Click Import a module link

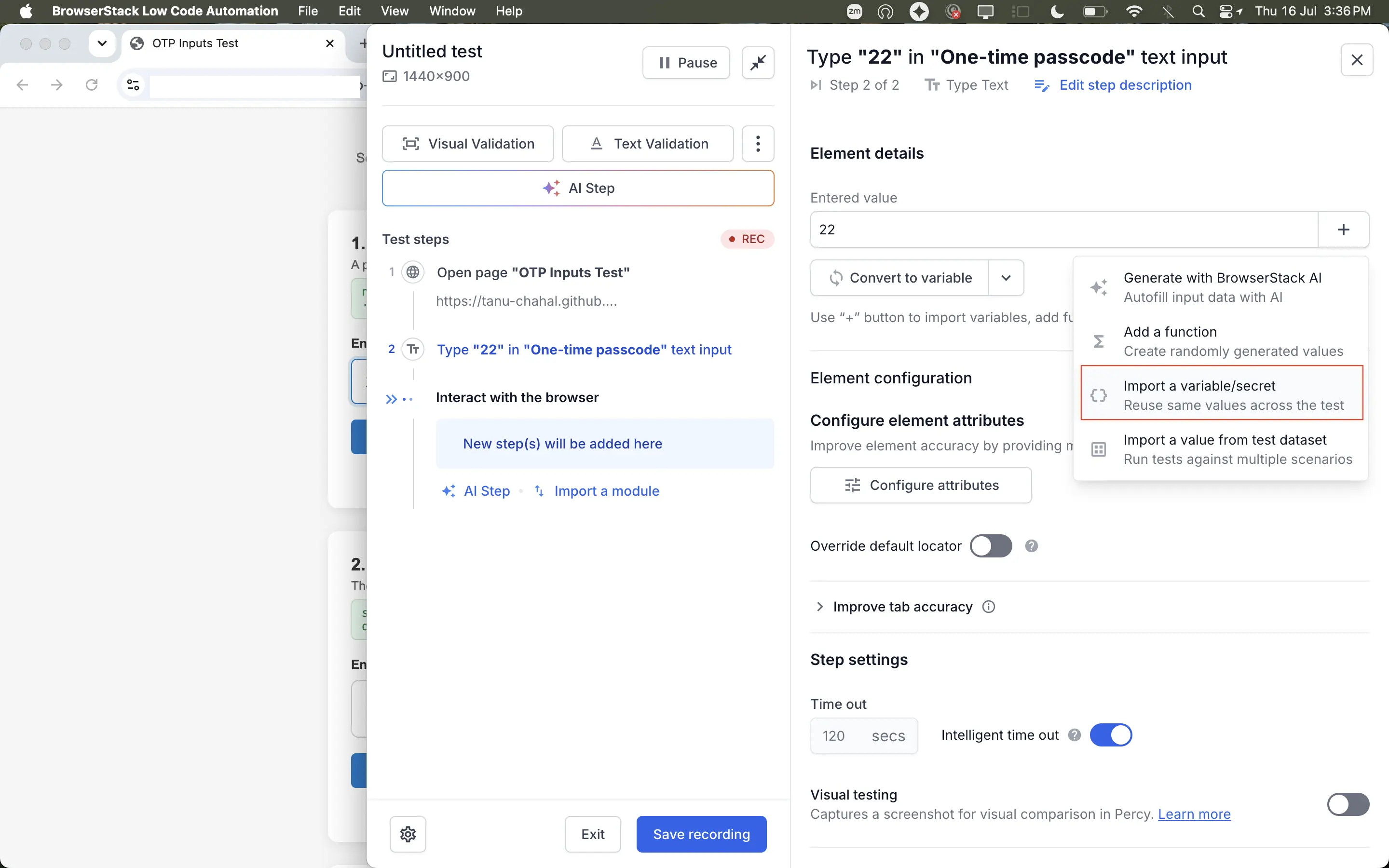click(597, 491)
